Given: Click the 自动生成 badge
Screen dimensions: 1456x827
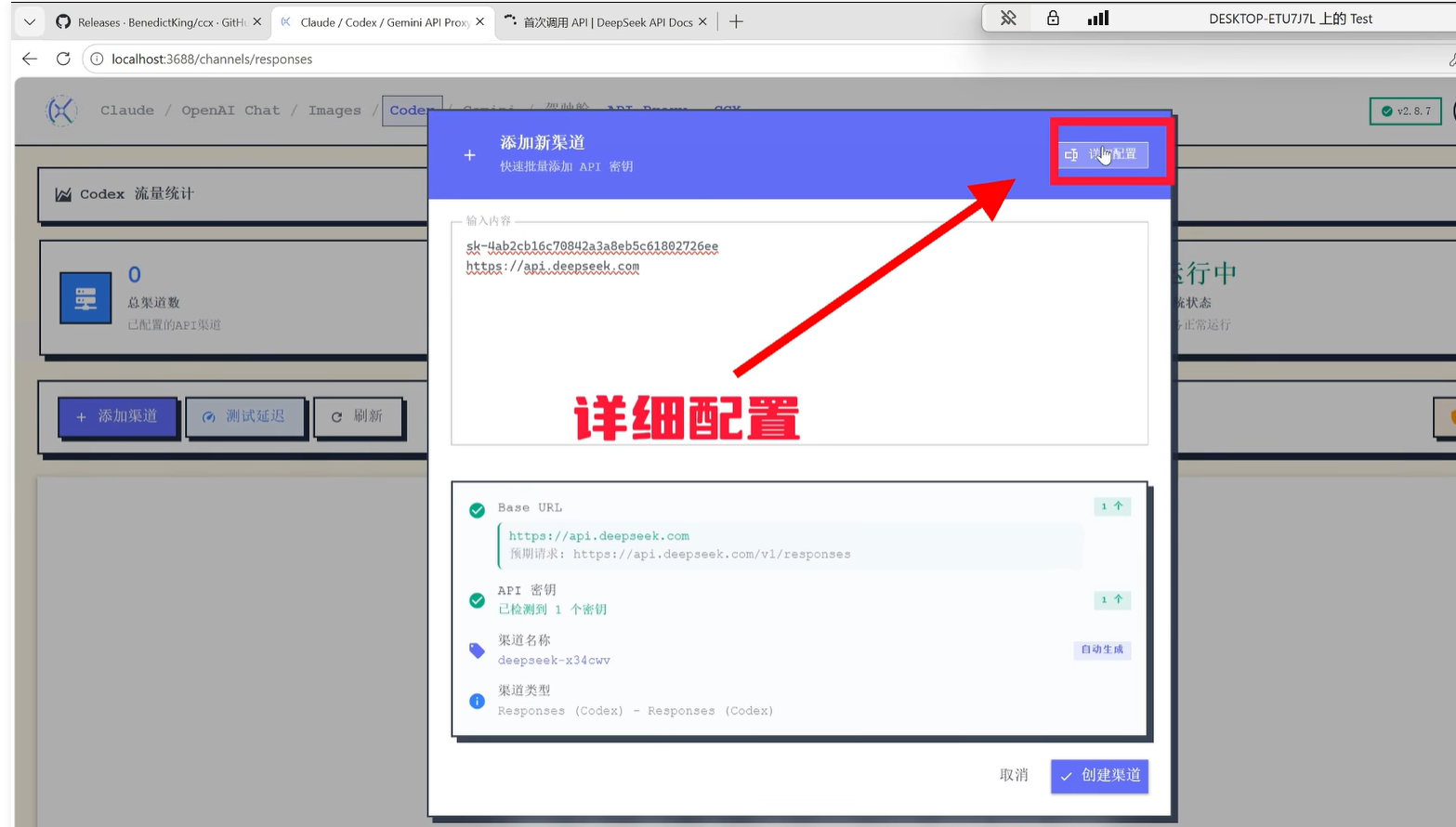Looking at the screenshot, I should tap(1102, 650).
